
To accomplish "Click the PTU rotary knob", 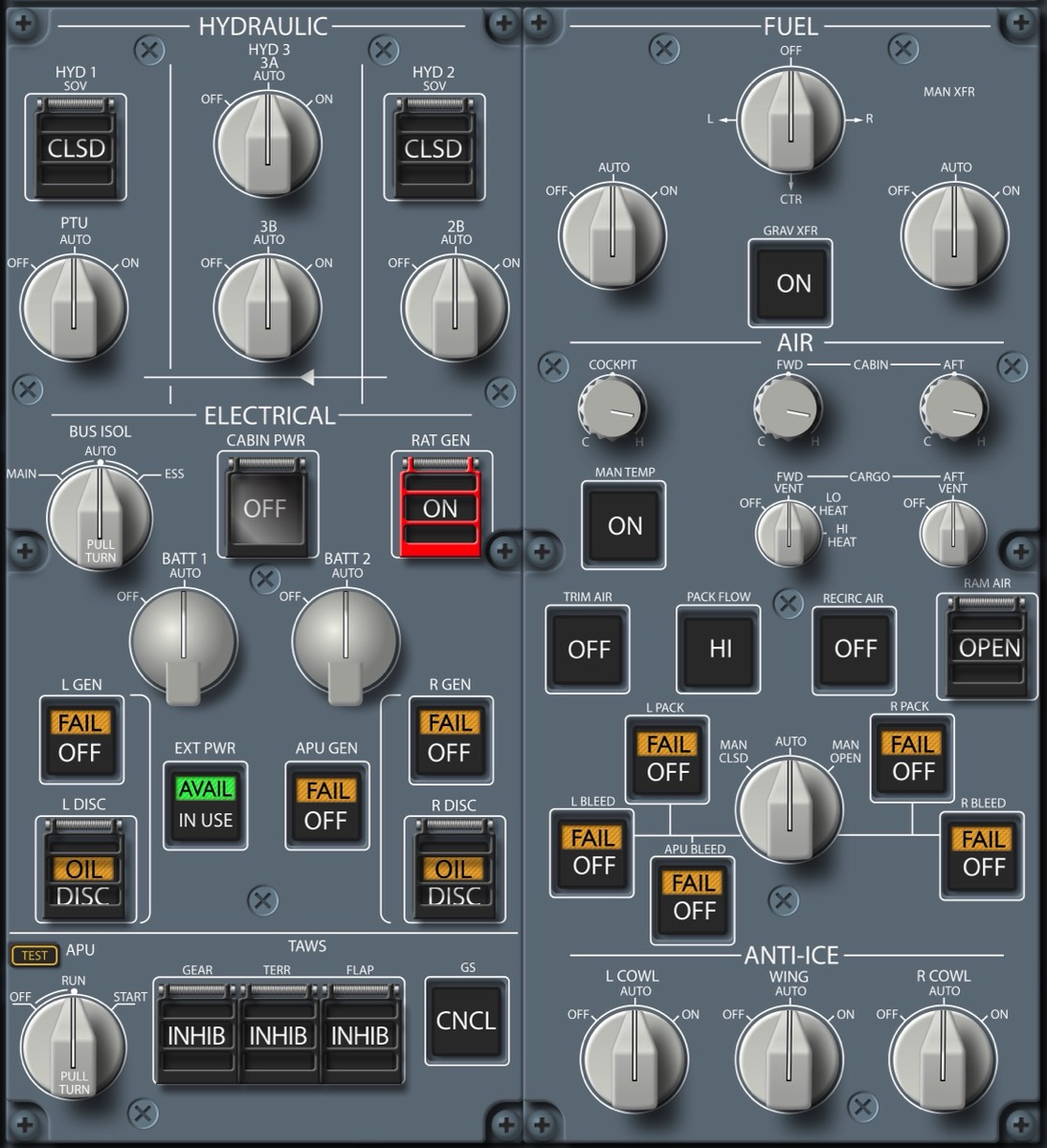I will tap(74, 307).
